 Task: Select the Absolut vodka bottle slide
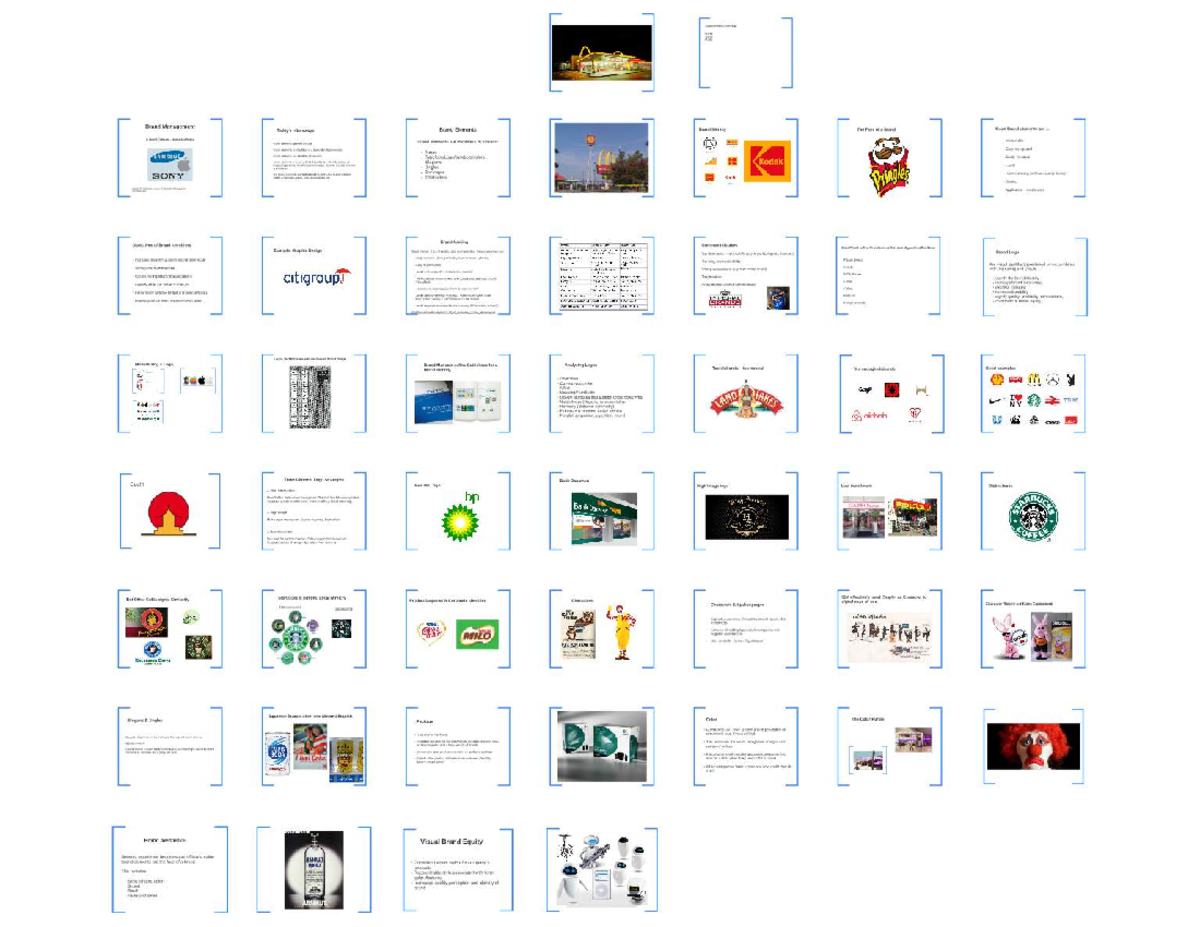click(x=313, y=869)
